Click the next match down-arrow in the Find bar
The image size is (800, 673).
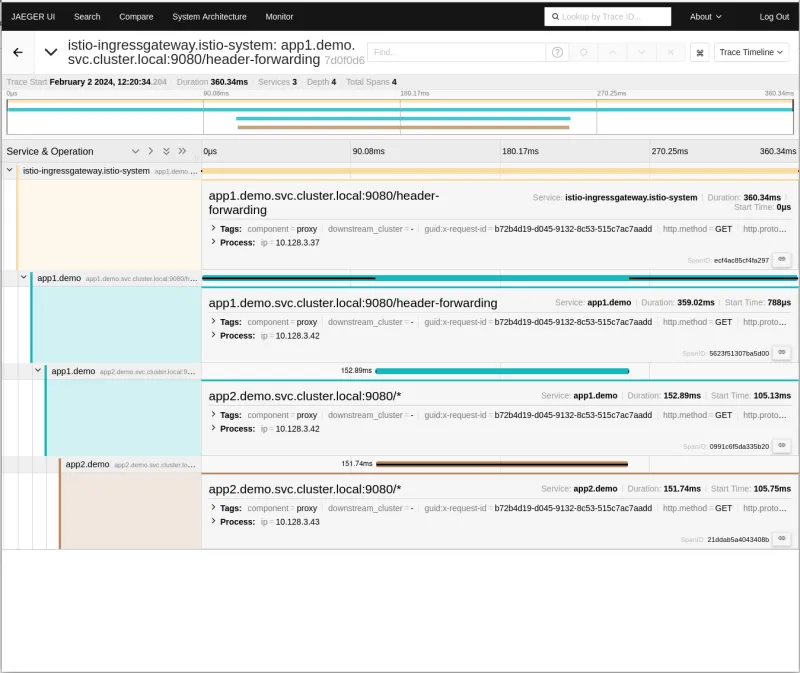(641, 53)
